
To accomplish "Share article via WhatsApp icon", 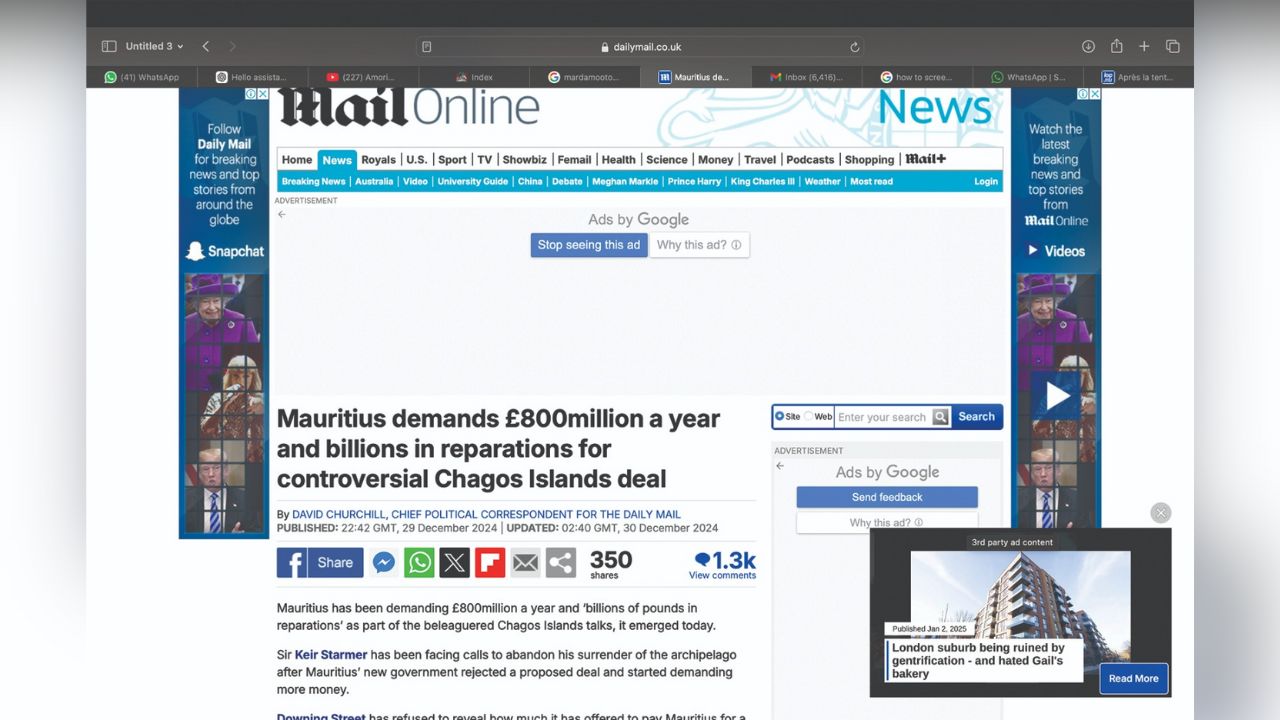I will tap(419, 563).
